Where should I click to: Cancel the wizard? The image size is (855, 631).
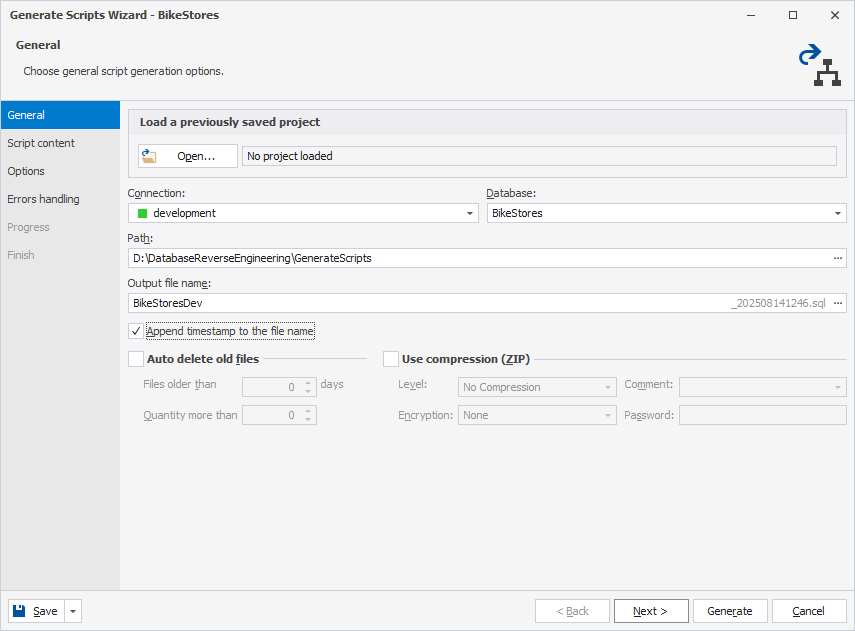point(809,610)
